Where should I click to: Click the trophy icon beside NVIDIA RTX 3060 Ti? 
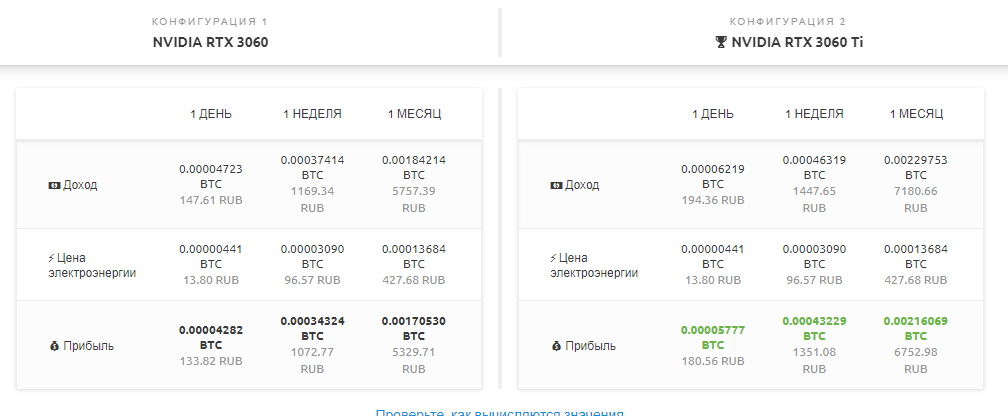point(721,42)
